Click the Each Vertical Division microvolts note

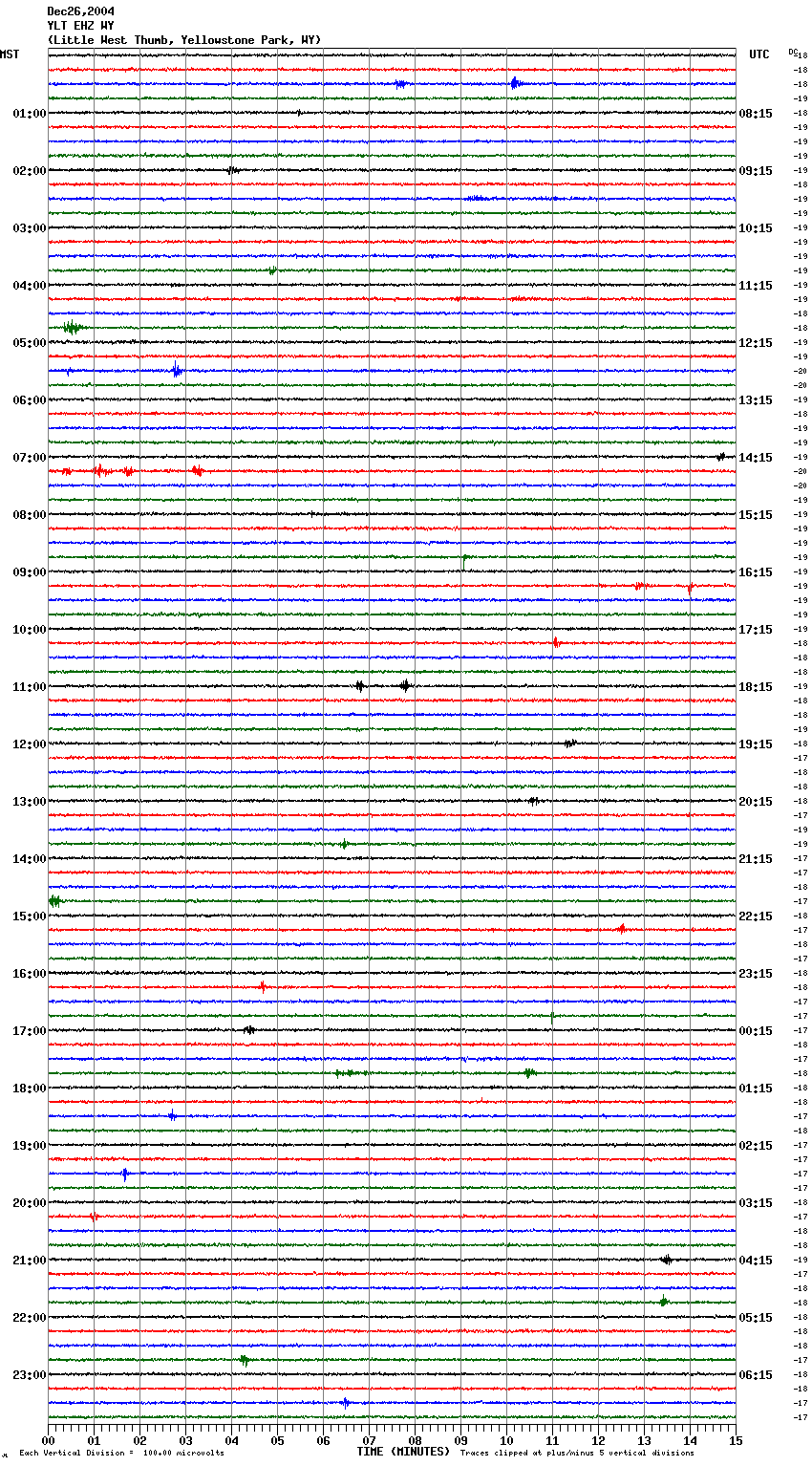click(x=121, y=1454)
